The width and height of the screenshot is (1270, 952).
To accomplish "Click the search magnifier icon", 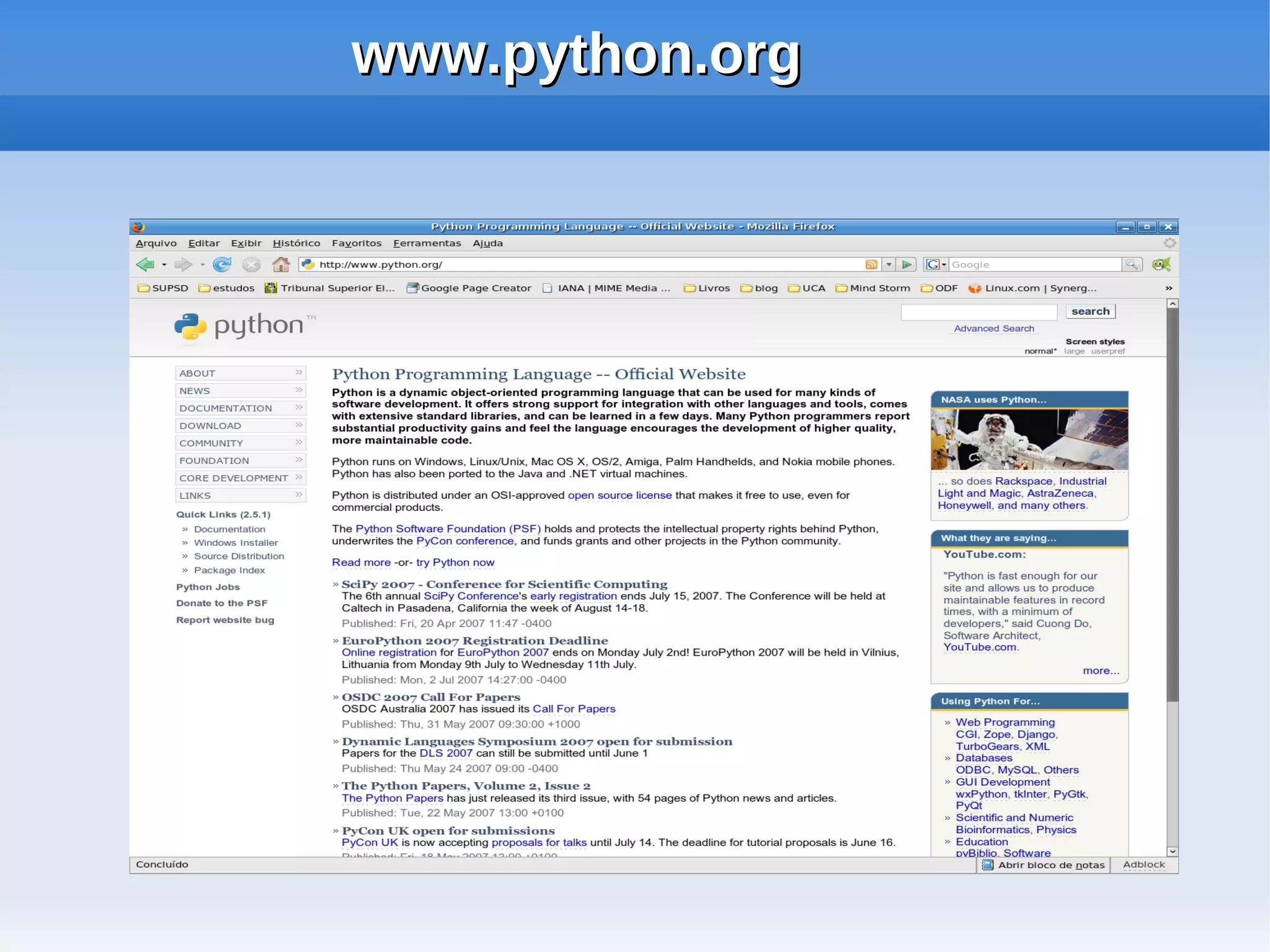I will pos(1132,265).
